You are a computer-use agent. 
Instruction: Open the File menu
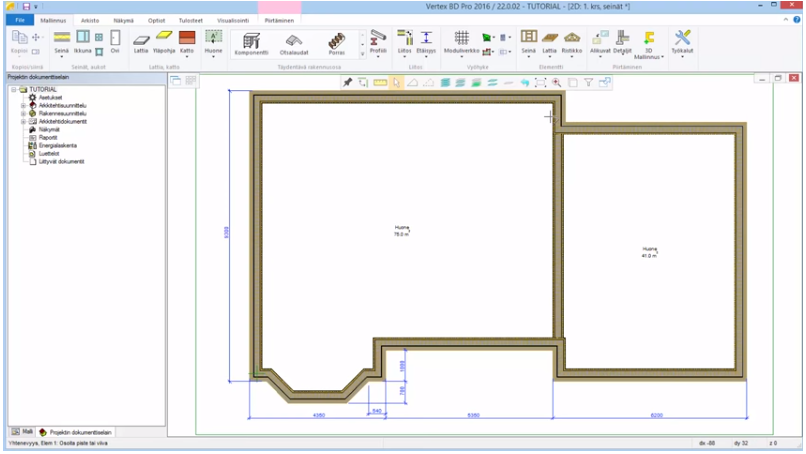point(18,19)
